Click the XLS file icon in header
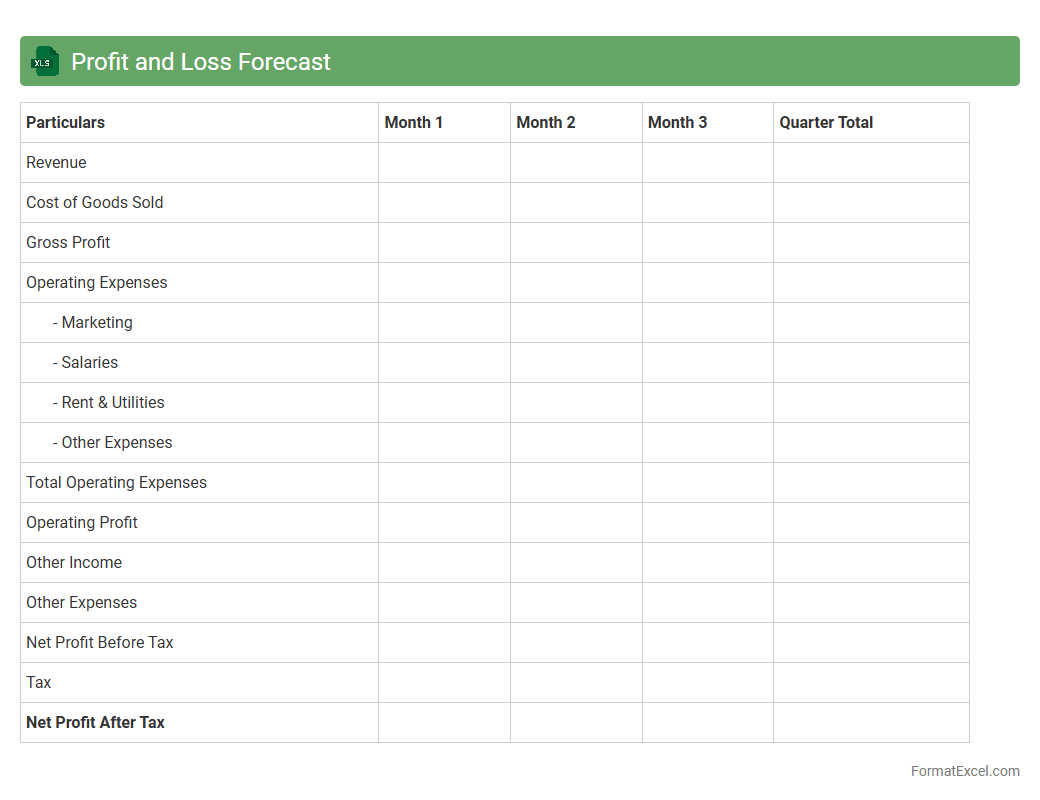This screenshot has height=800, width=1040. click(x=45, y=62)
